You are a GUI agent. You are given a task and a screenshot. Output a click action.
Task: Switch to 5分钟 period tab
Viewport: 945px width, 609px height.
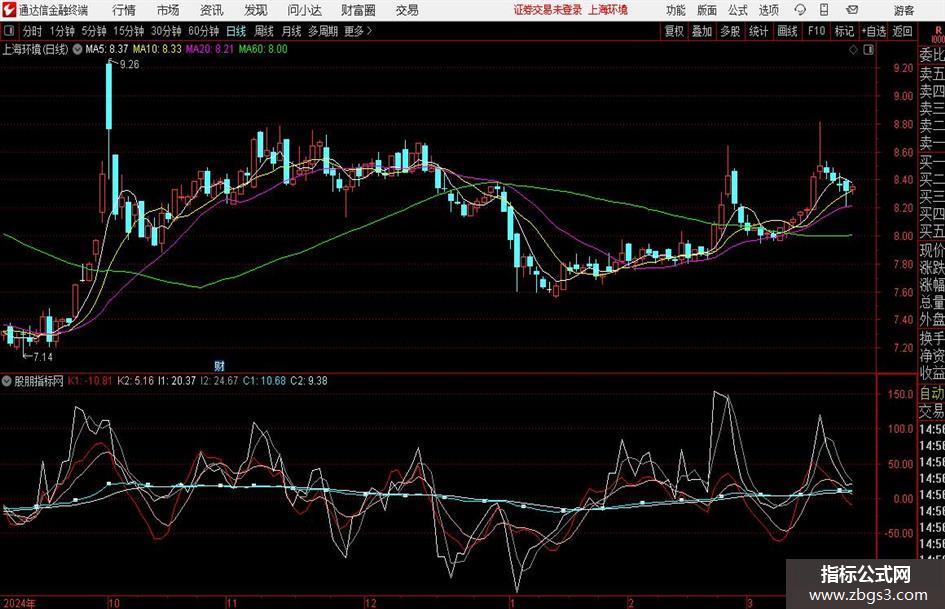coord(94,31)
